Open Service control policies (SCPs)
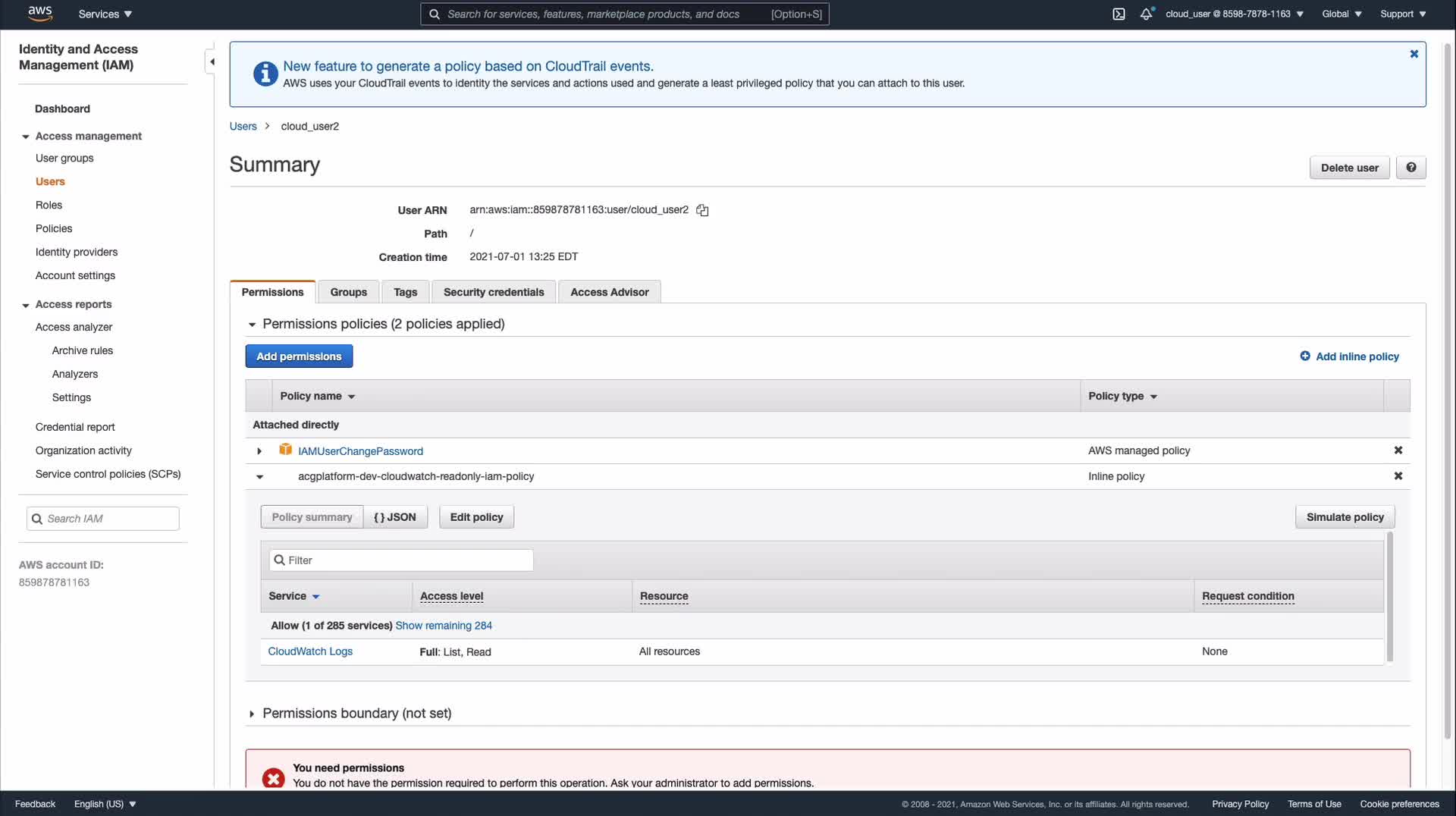This screenshot has width=1456, height=816. (x=108, y=475)
